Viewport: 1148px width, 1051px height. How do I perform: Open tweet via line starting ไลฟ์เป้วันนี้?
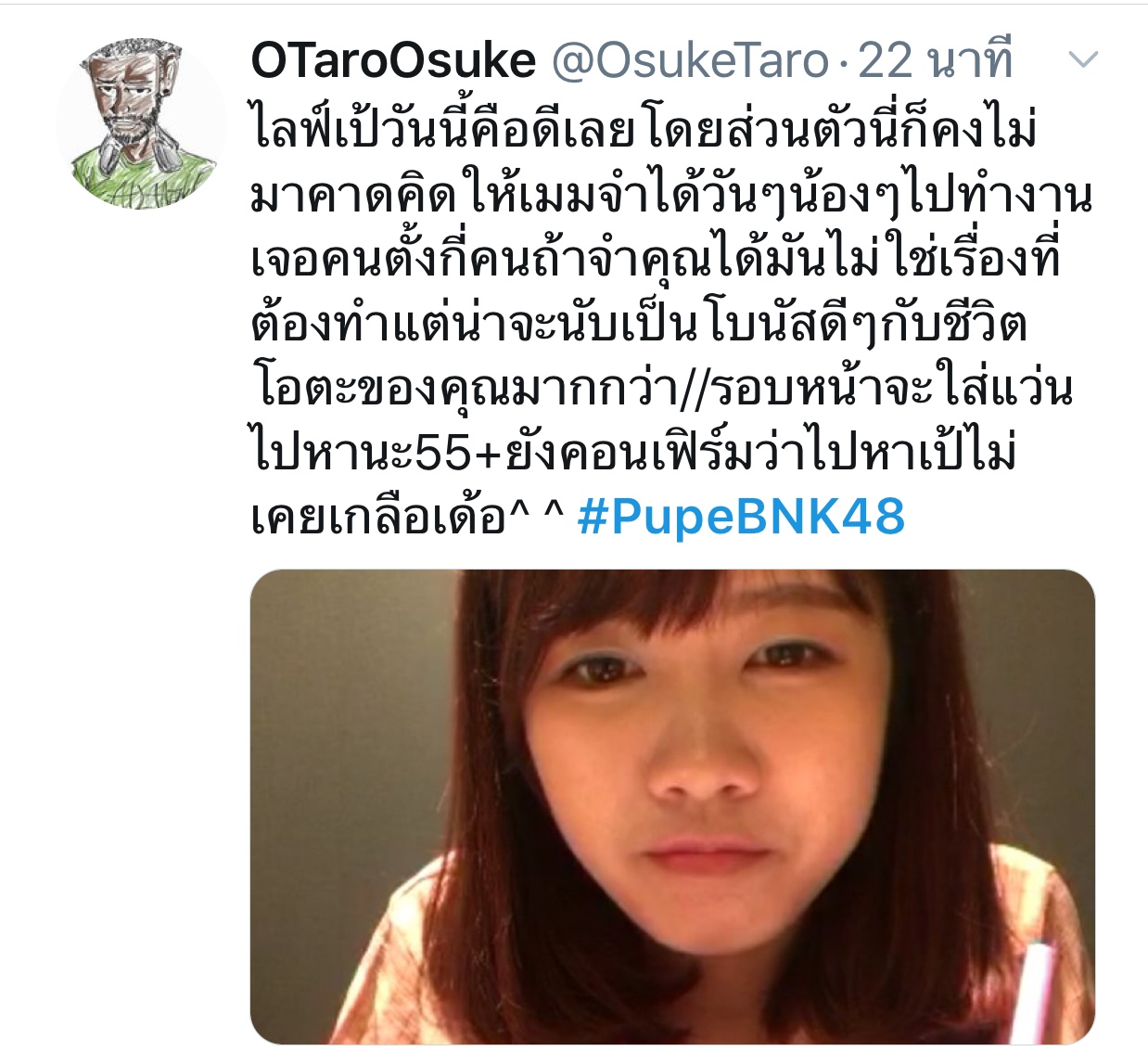pos(644,128)
